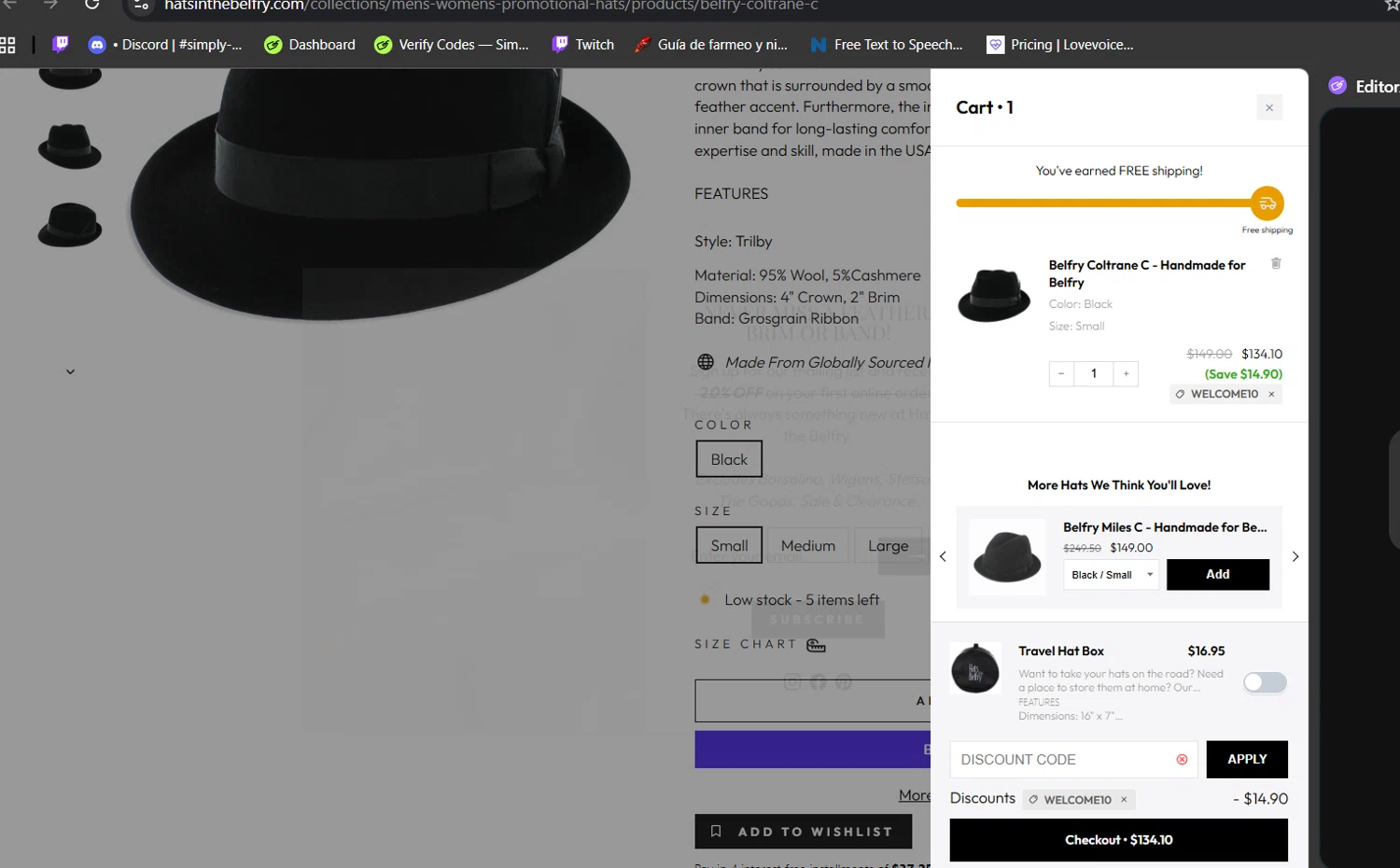Toggle Travel Hat Box add-on
Image resolution: width=1400 pixels, height=868 pixels.
(x=1265, y=682)
